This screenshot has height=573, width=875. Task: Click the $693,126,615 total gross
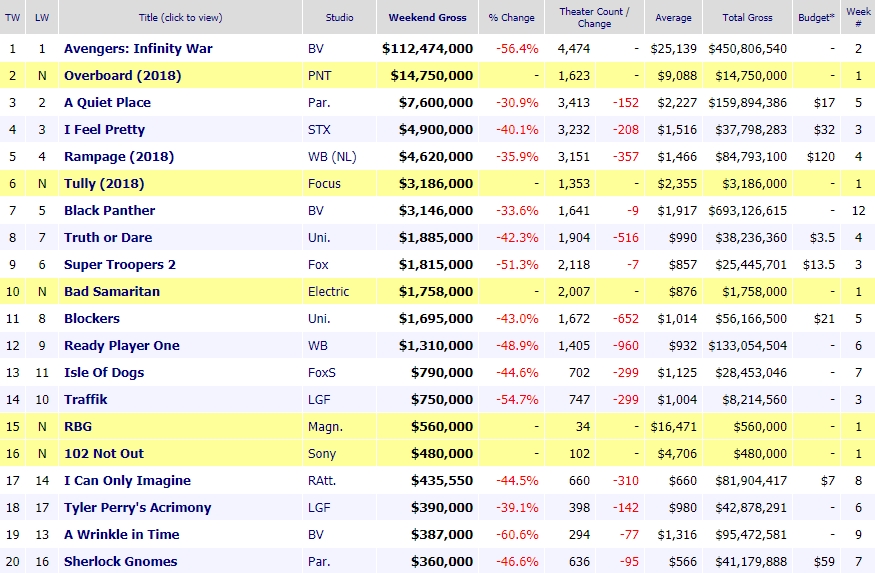point(748,210)
